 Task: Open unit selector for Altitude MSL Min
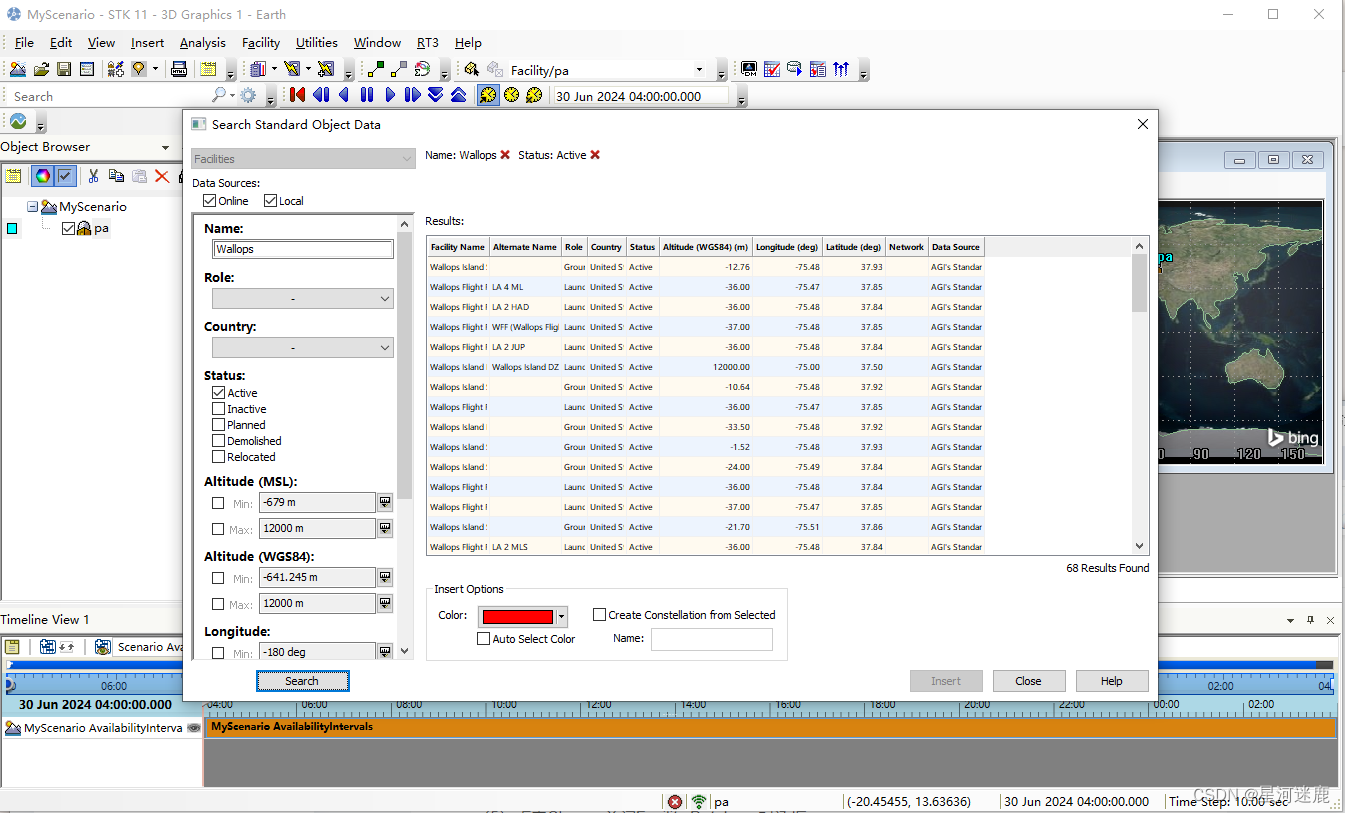[x=384, y=503]
